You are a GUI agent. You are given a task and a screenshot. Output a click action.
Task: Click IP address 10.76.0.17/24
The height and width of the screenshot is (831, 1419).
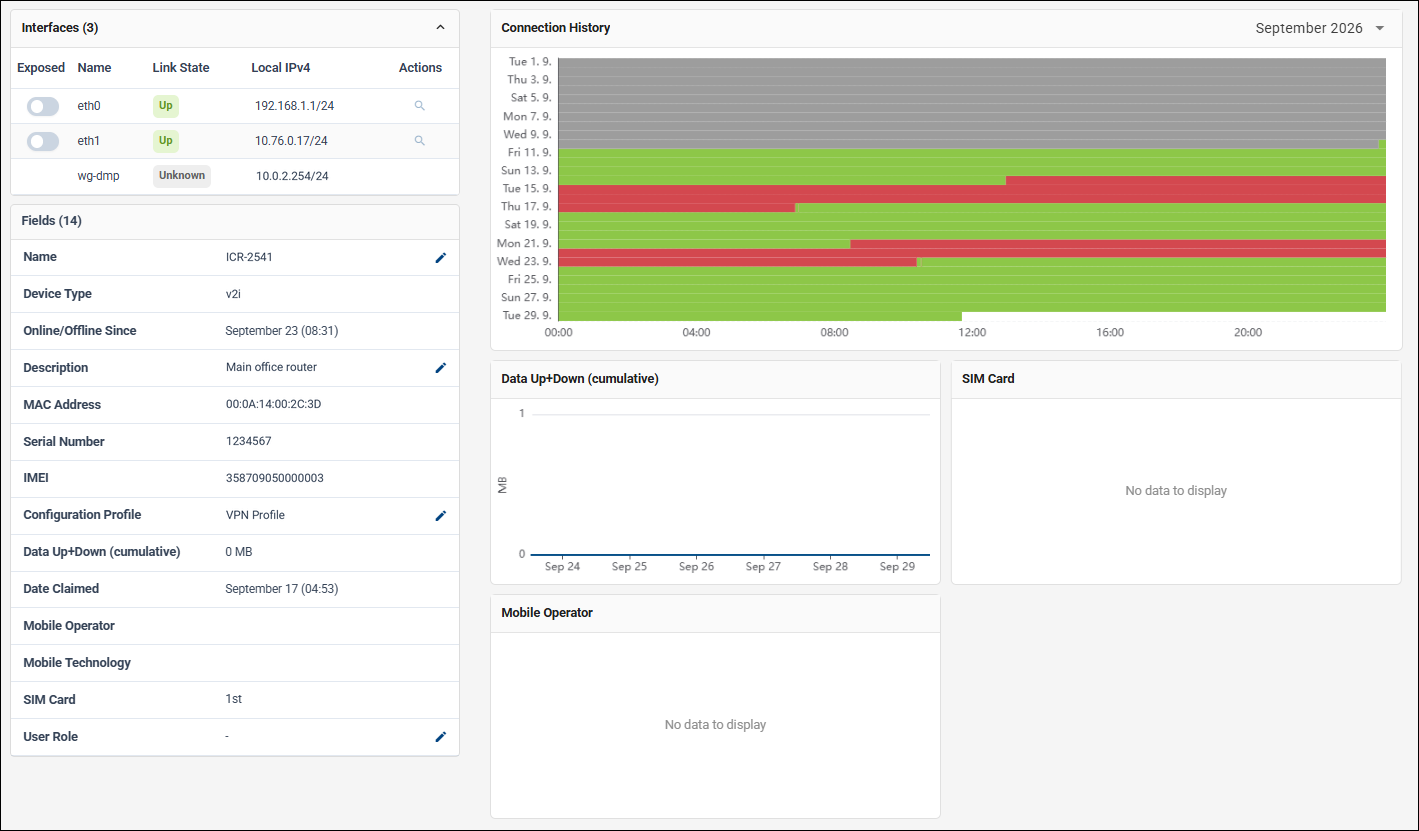point(291,141)
